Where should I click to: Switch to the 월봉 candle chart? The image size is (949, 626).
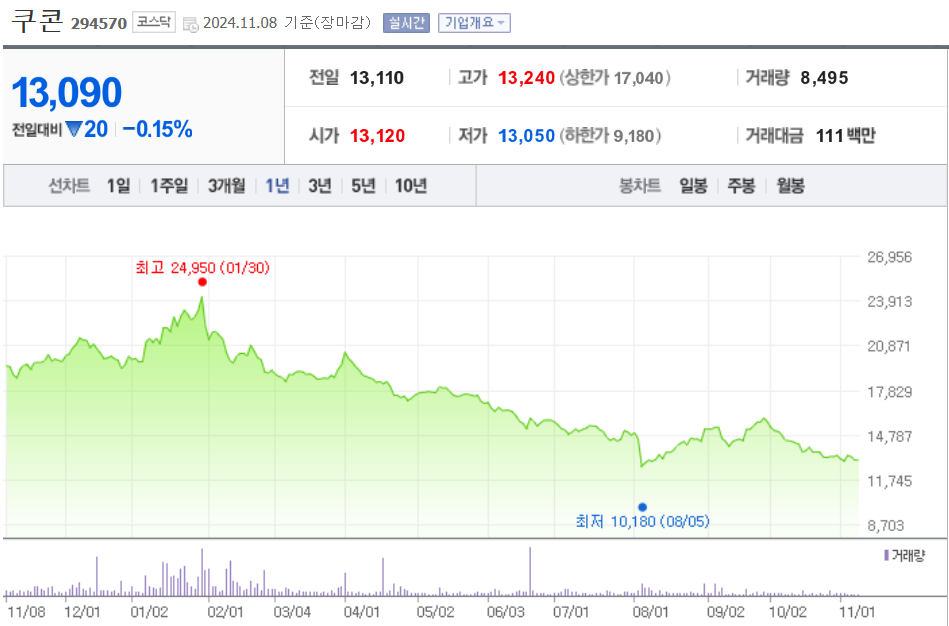[790, 186]
